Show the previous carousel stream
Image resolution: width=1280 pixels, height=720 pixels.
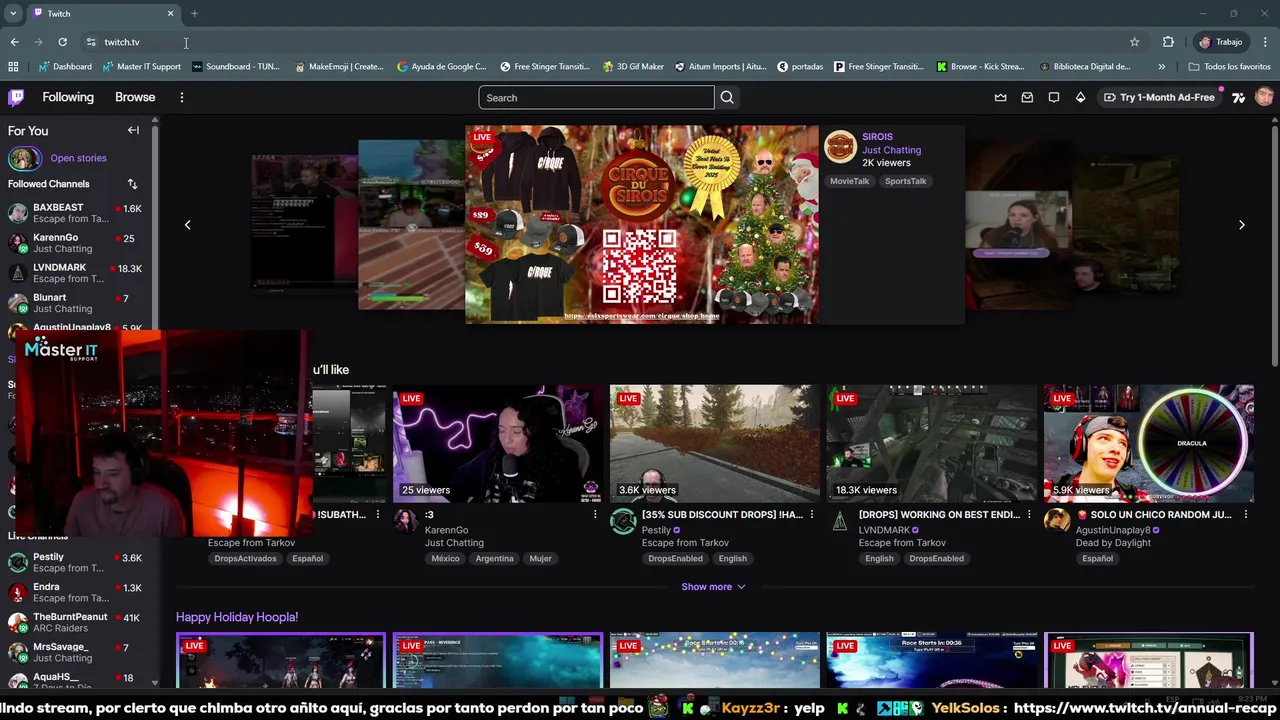[x=187, y=225]
